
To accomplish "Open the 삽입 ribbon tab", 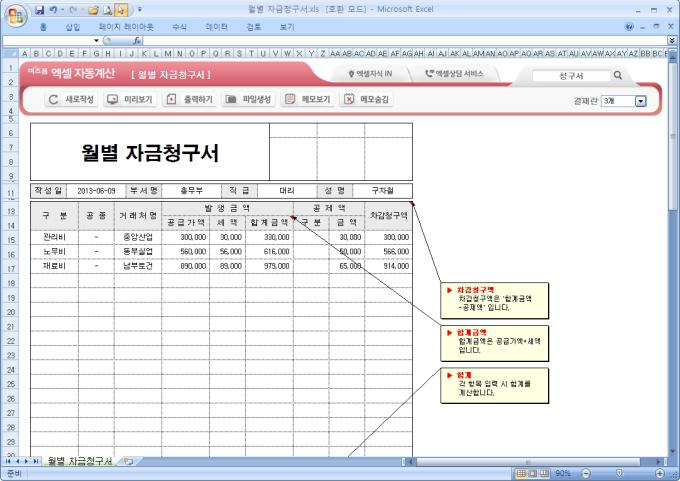I will click(72, 27).
